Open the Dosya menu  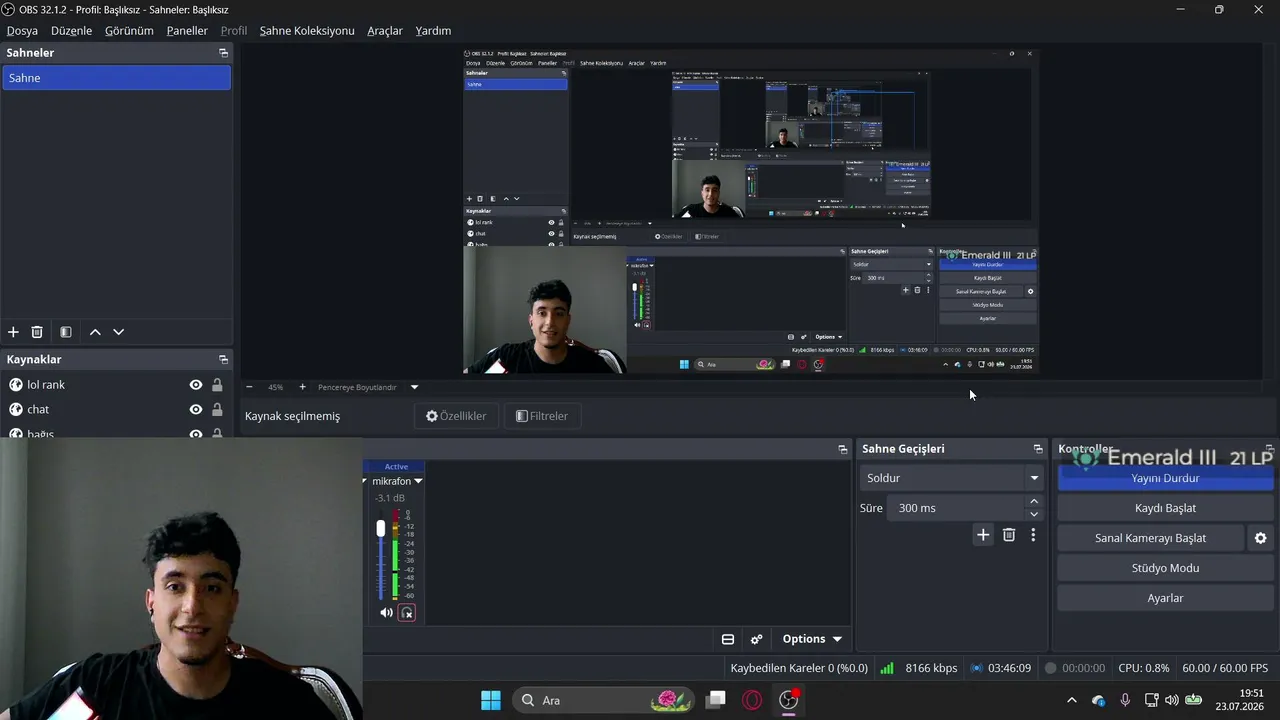pos(22,31)
